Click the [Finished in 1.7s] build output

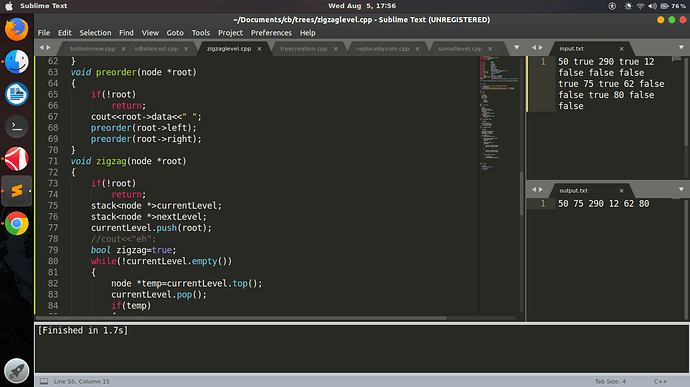(x=83, y=331)
